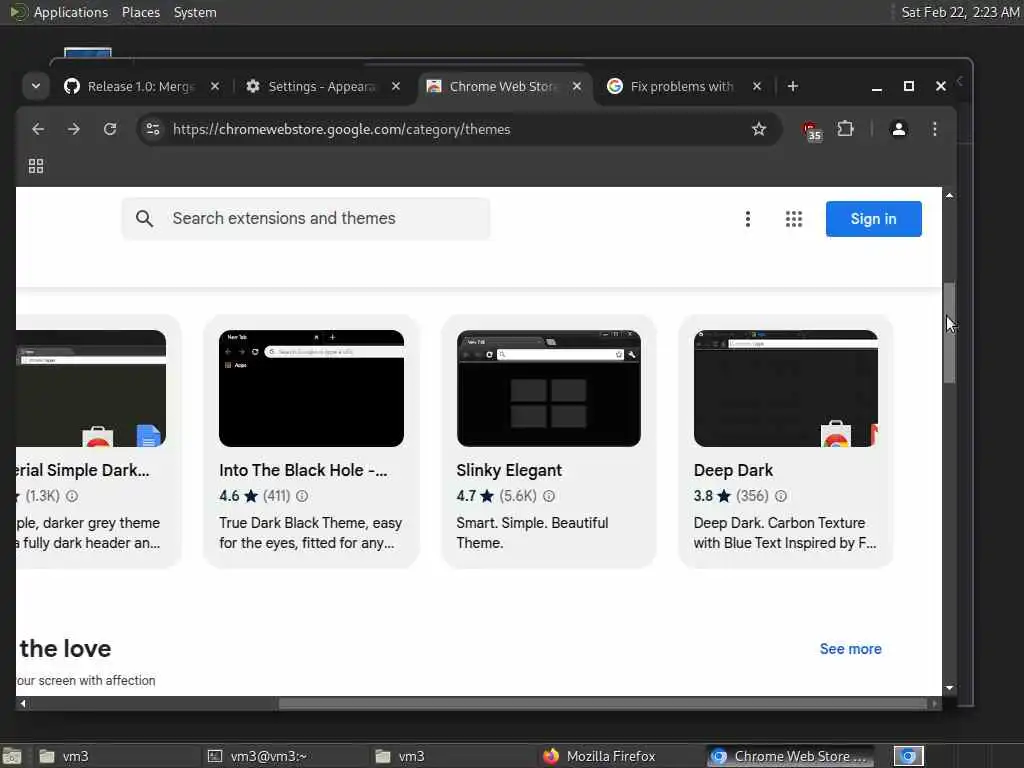Go back to previous page
Screen dimensions: 1024x768
[38, 129]
